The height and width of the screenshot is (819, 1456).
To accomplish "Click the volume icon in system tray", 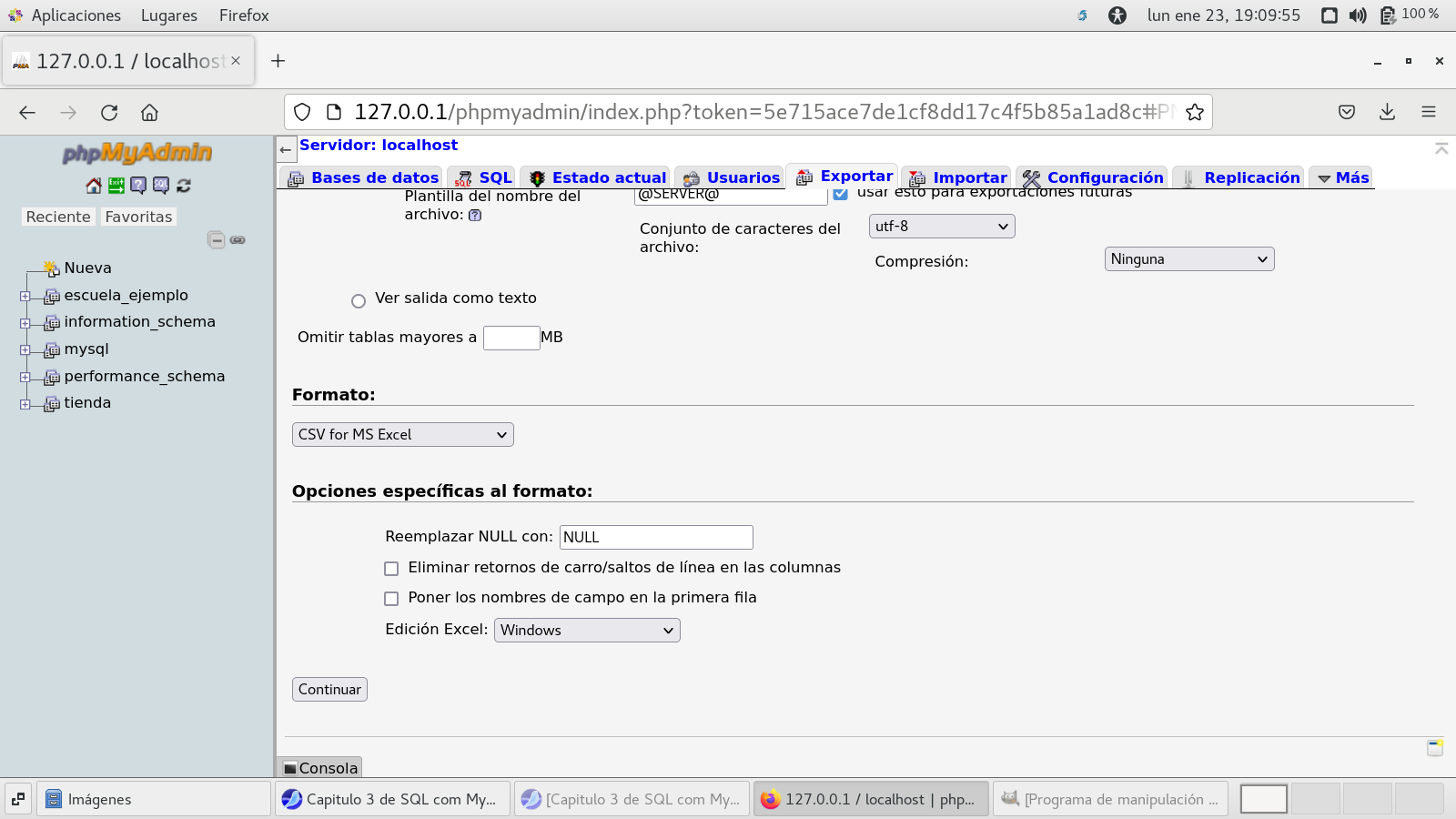I will [x=1358, y=15].
